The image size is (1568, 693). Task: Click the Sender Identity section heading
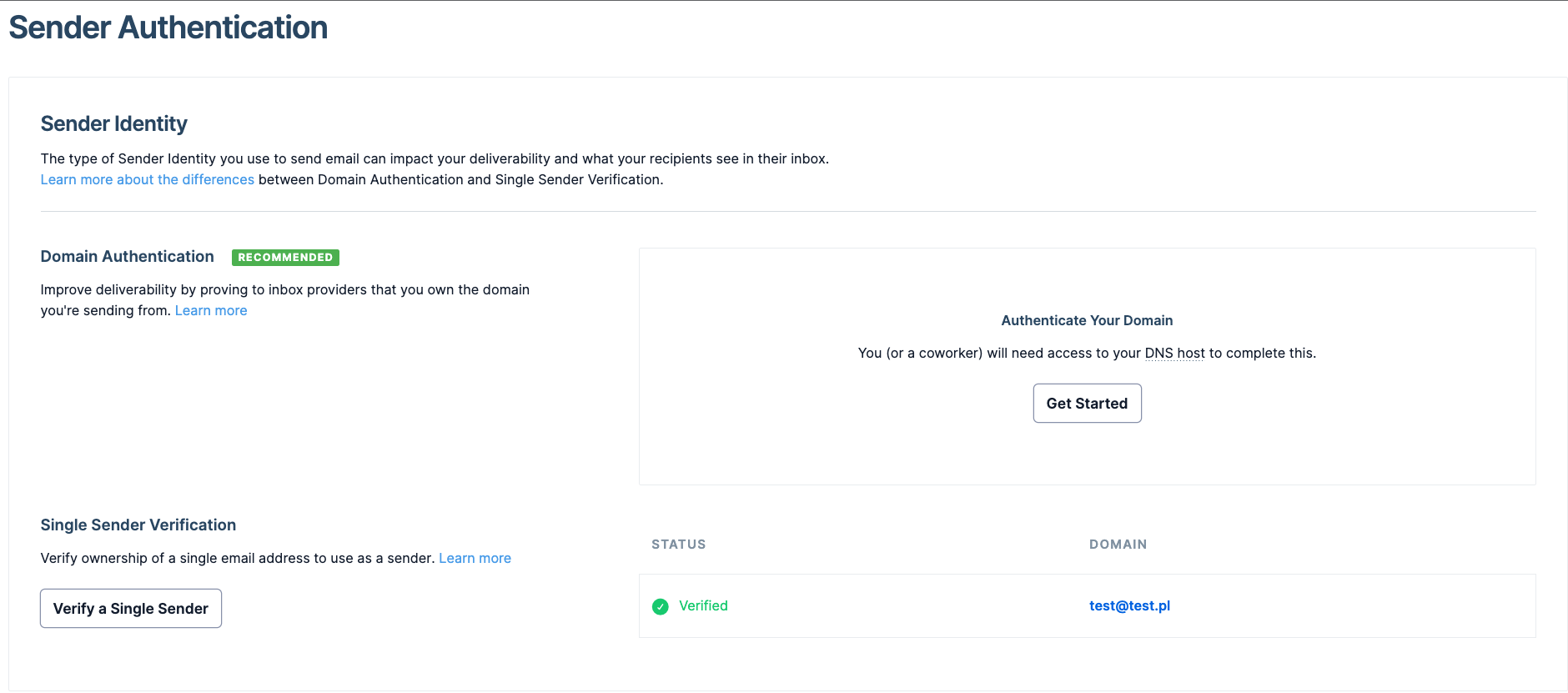point(114,123)
